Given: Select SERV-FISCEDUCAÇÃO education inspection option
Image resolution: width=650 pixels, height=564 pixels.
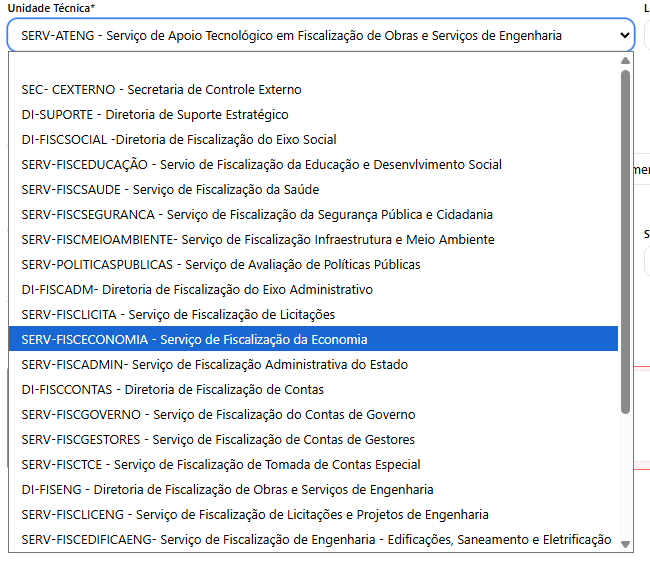Looking at the screenshot, I should (261, 165).
